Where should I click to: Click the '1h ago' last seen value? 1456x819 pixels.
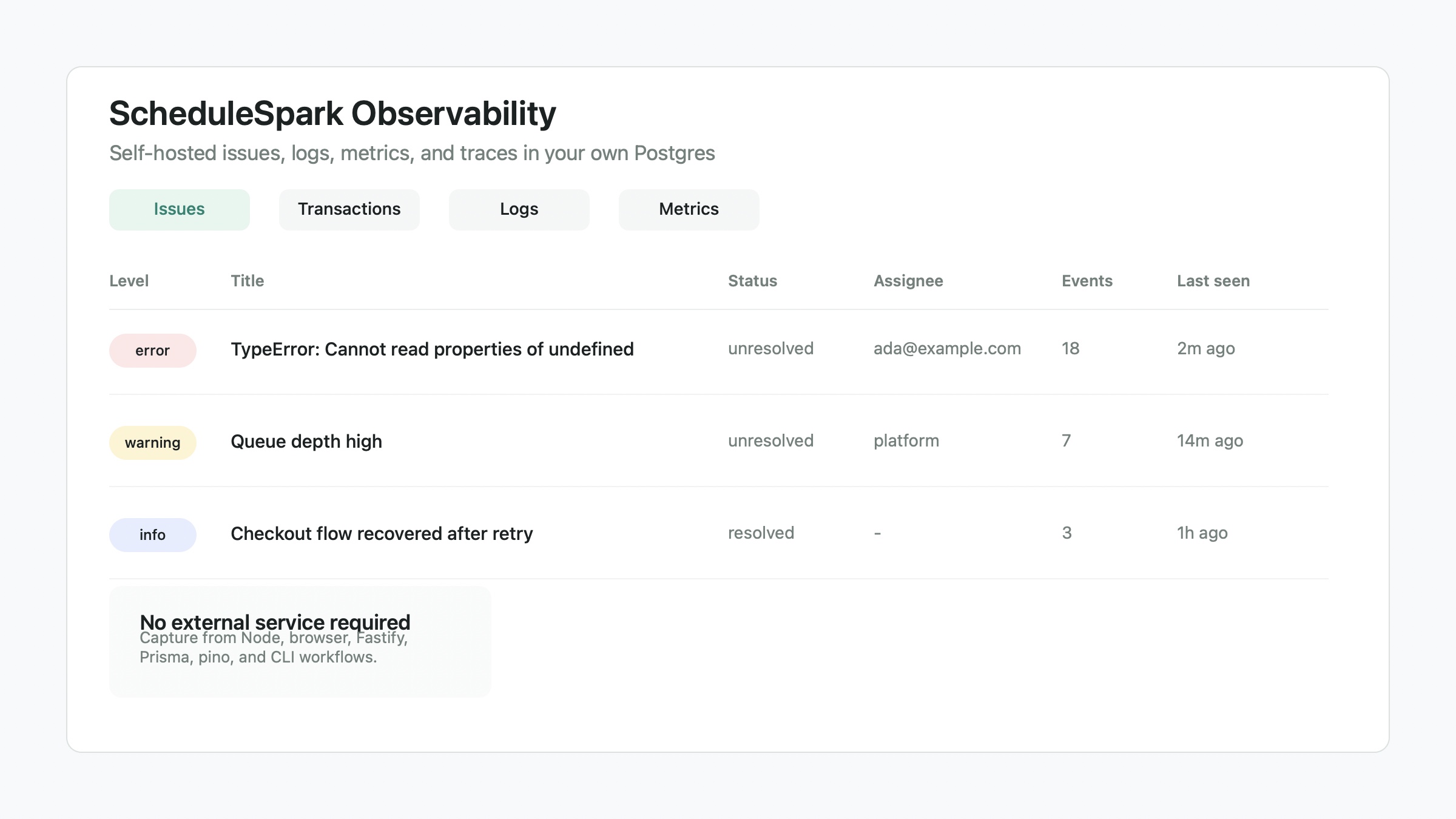1202,533
